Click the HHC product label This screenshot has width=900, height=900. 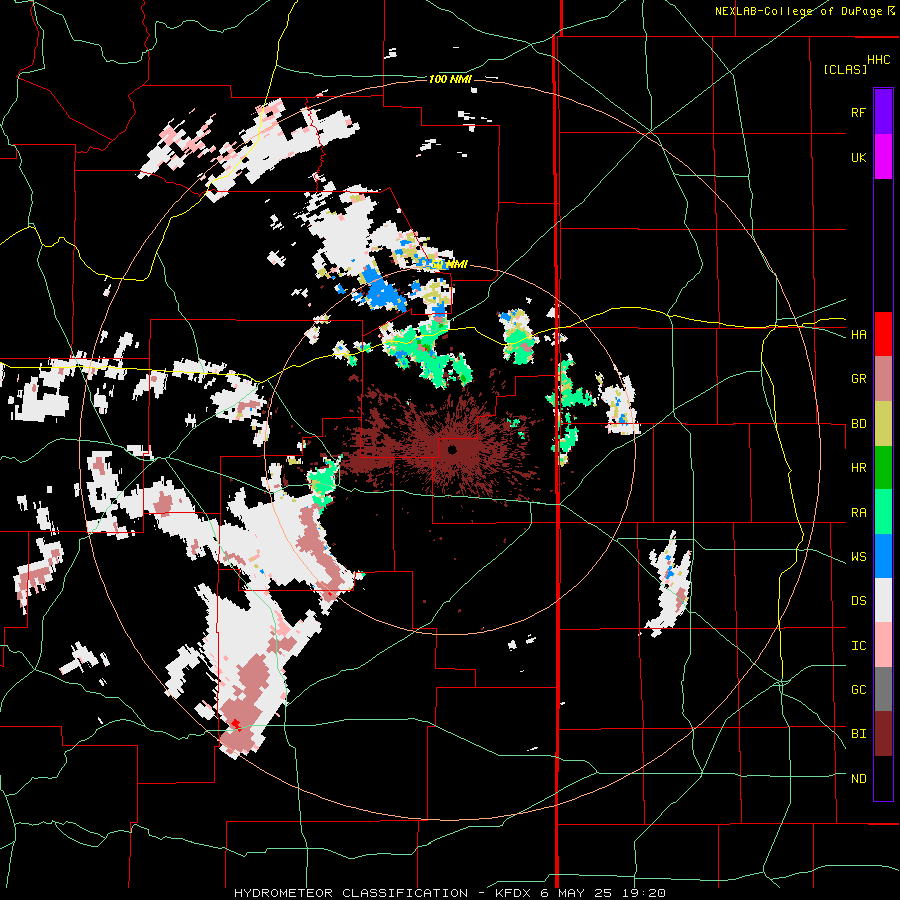tap(879, 60)
